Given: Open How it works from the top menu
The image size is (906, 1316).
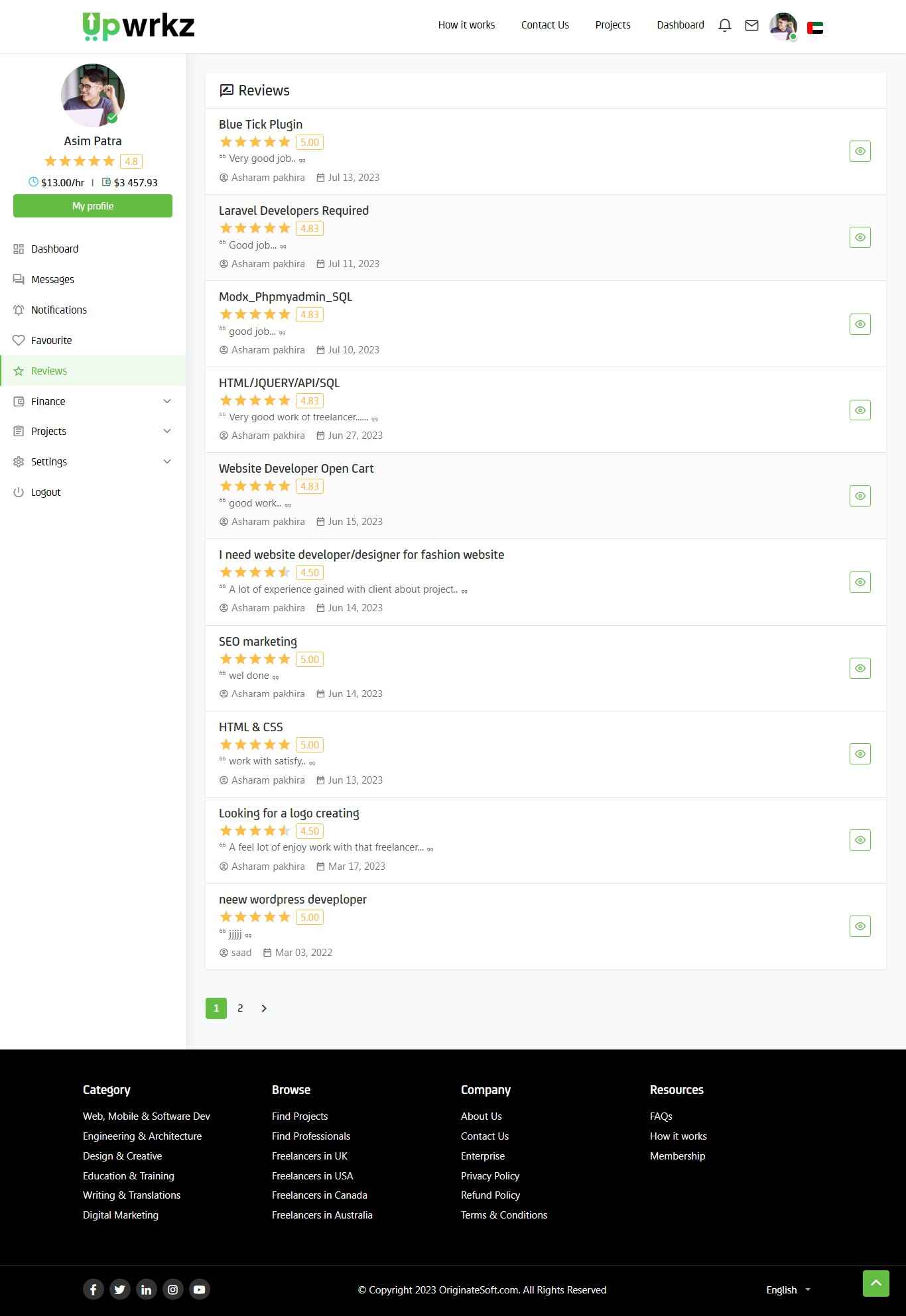Looking at the screenshot, I should (x=466, y=25).
